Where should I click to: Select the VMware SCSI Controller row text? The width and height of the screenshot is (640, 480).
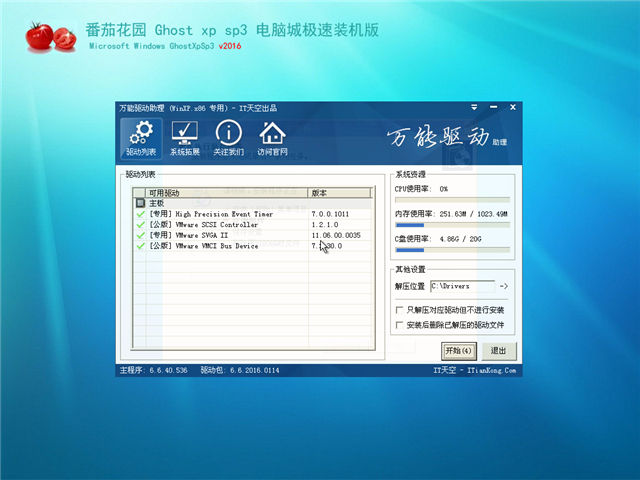[x=204, y=224]
